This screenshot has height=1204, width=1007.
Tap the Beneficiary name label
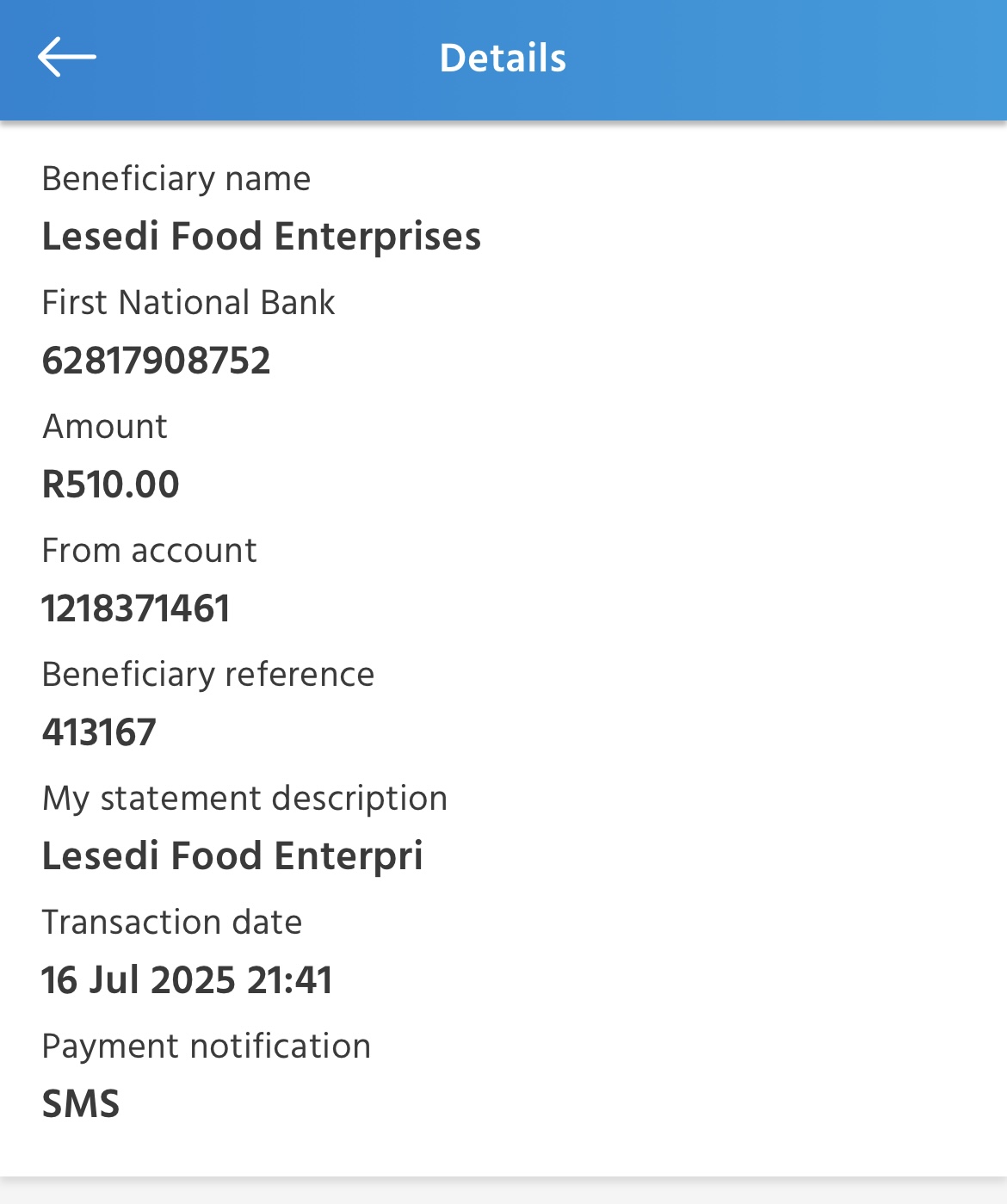[x=176, y=179]
